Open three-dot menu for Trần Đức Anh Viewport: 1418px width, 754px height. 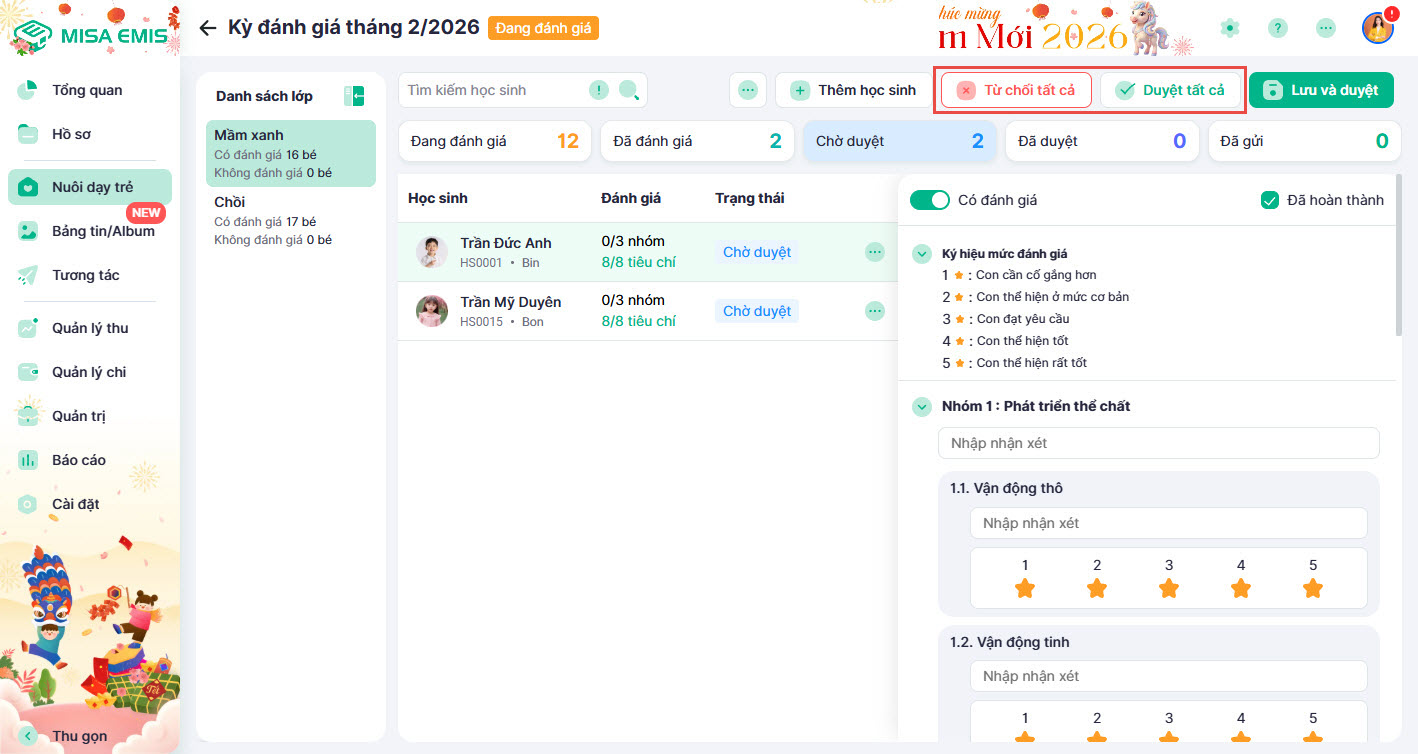tap(875, 252)
